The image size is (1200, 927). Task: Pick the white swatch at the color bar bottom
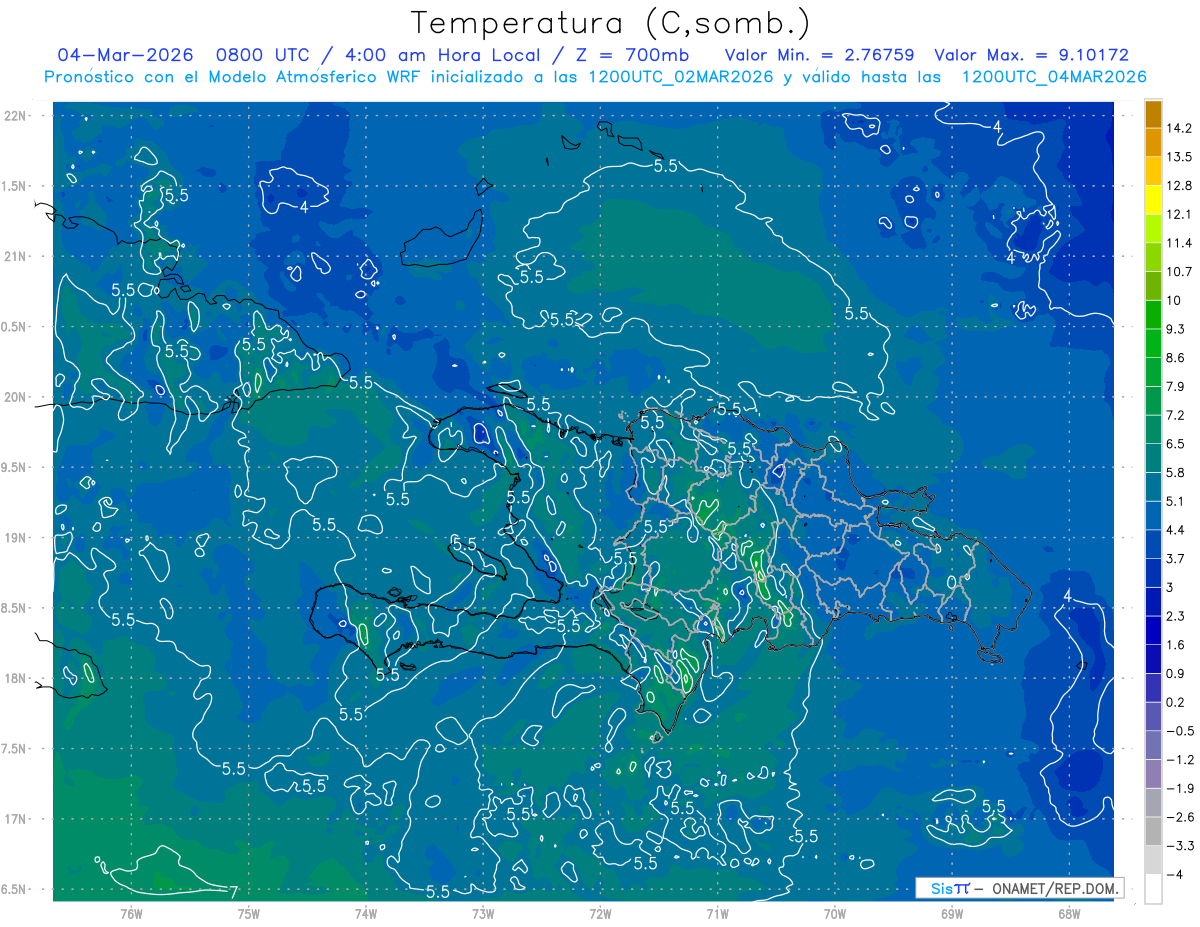[x=1153, y=889]
